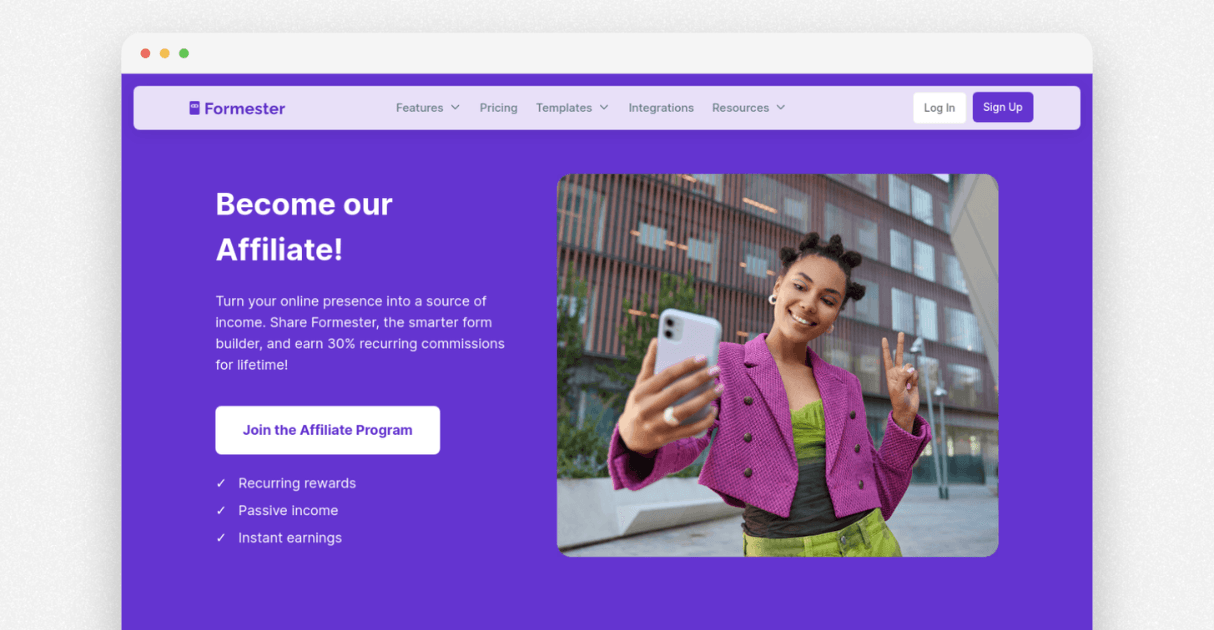Click the Formester brand name text
1214x630 pixels.
pos(245,108)
